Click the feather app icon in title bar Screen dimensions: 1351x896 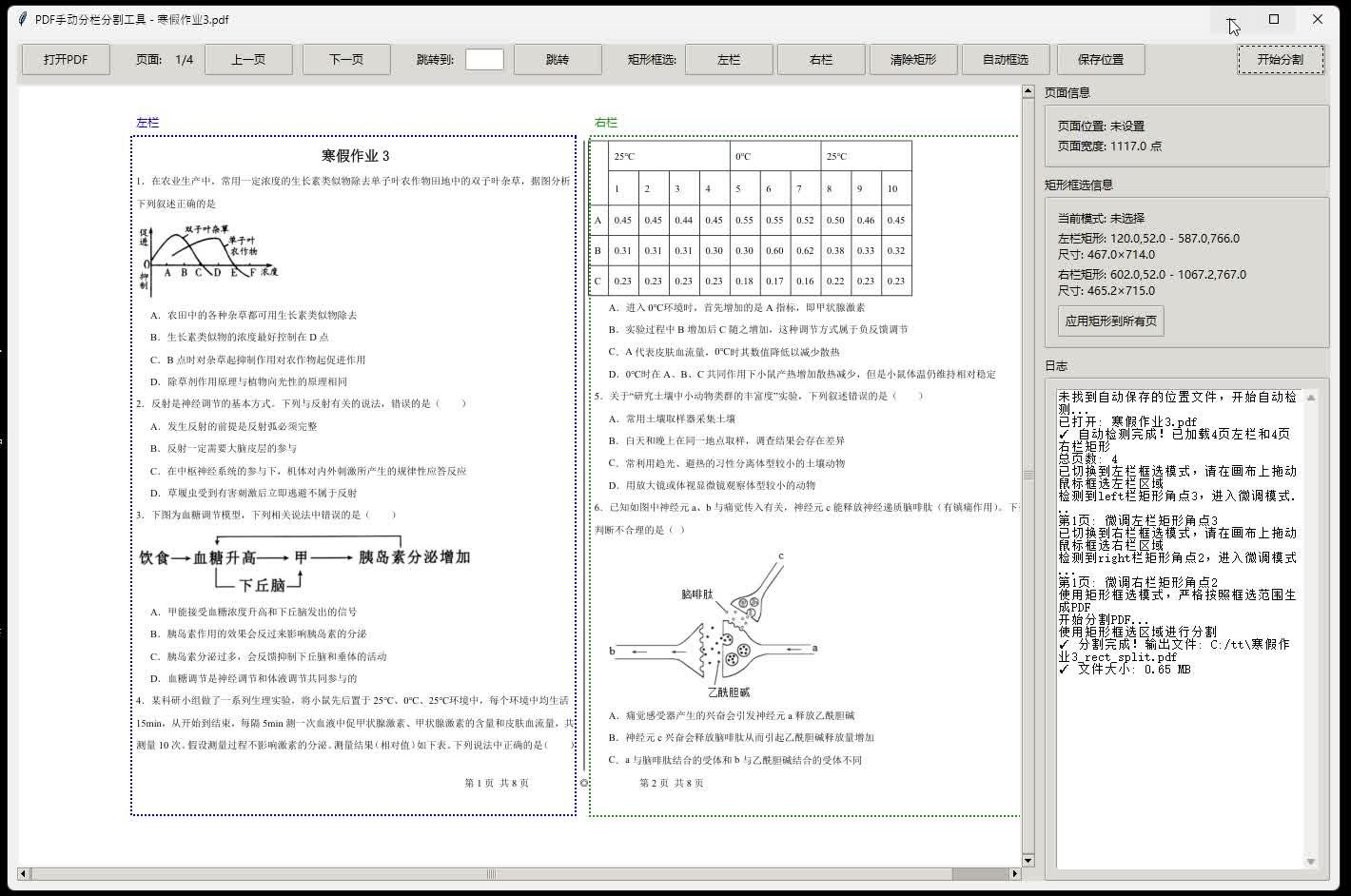(x=23, y=19)
